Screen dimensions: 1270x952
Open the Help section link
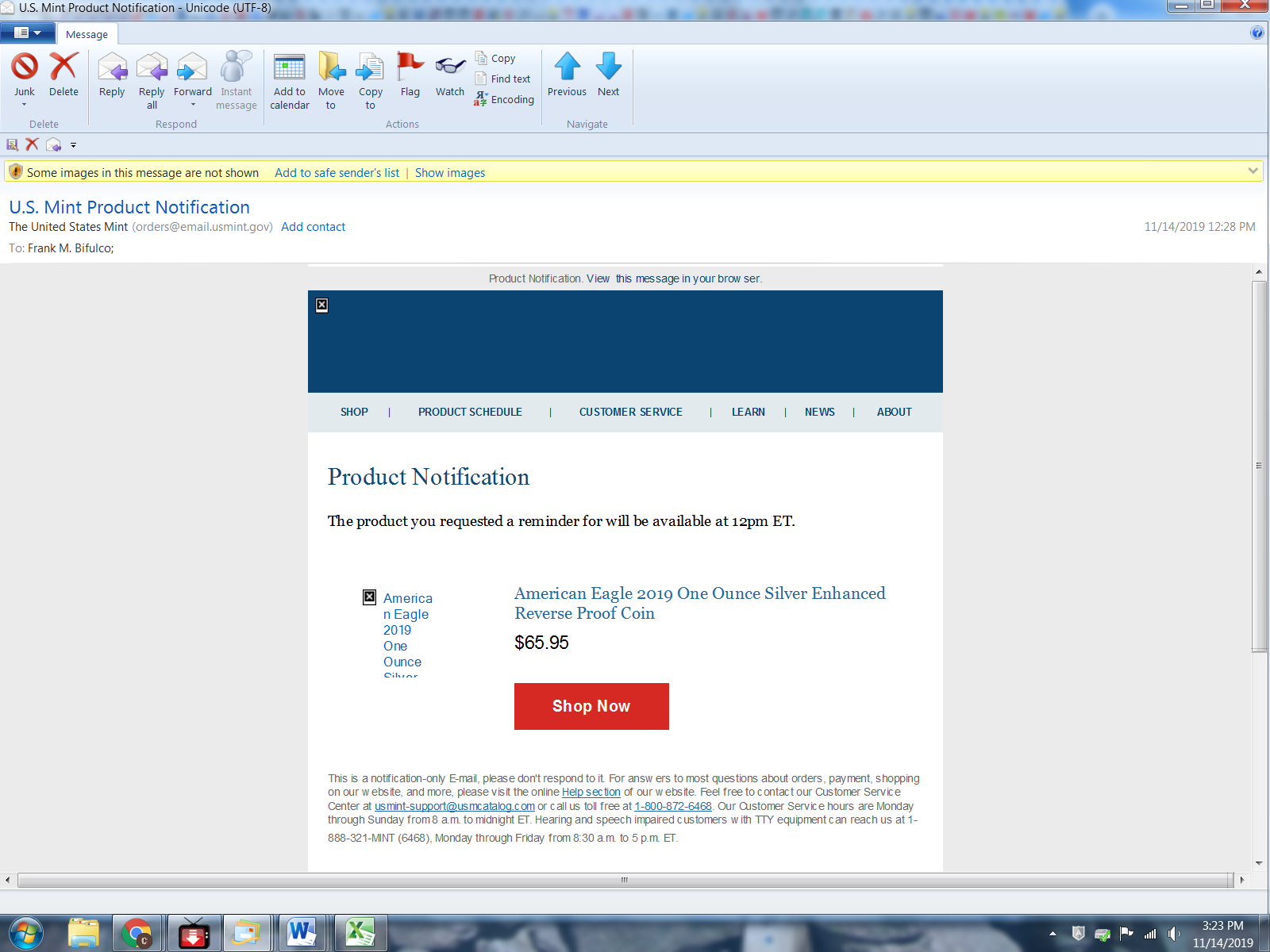[x=591, y=792]
